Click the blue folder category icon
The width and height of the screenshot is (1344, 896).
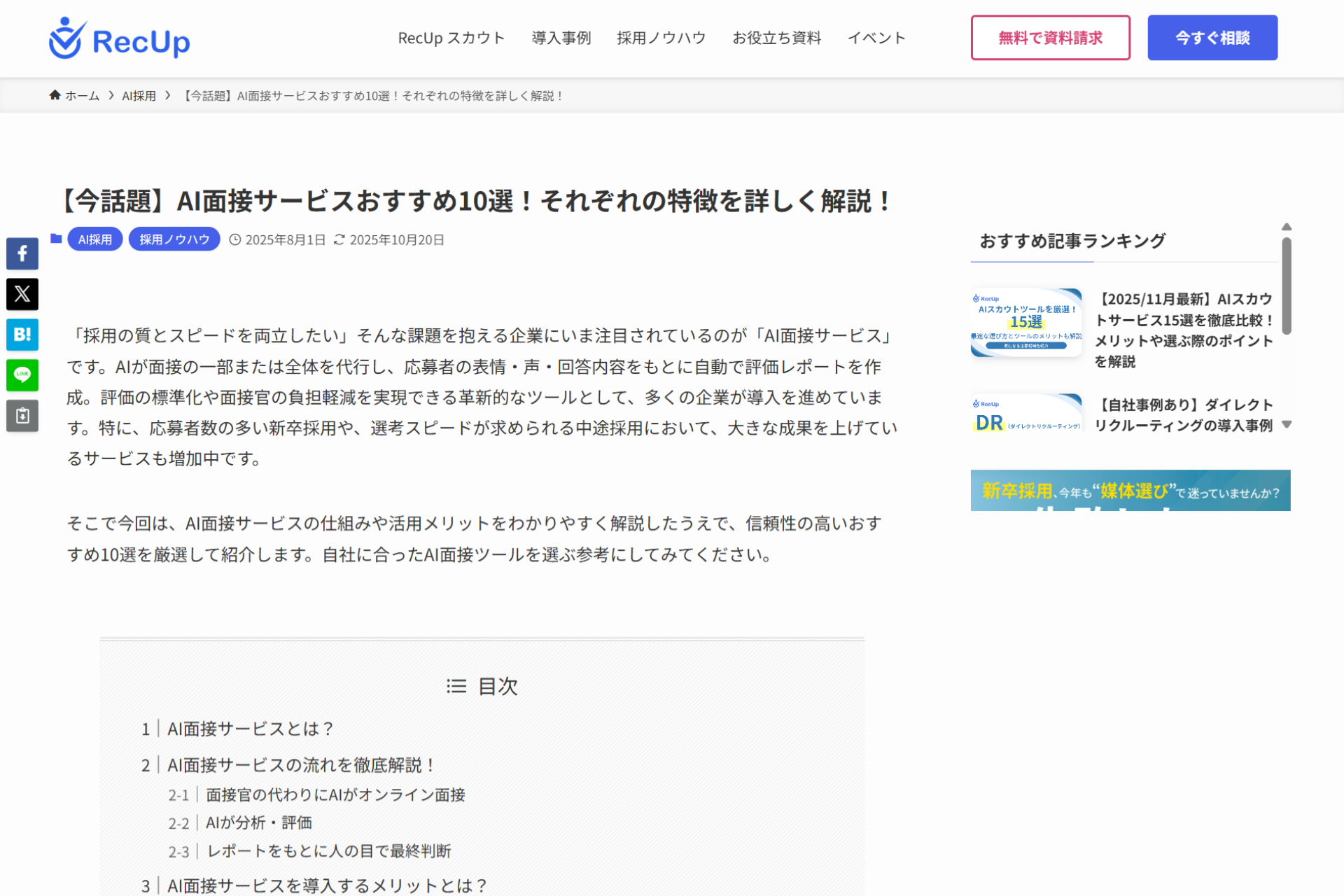[x=56, y=239]
